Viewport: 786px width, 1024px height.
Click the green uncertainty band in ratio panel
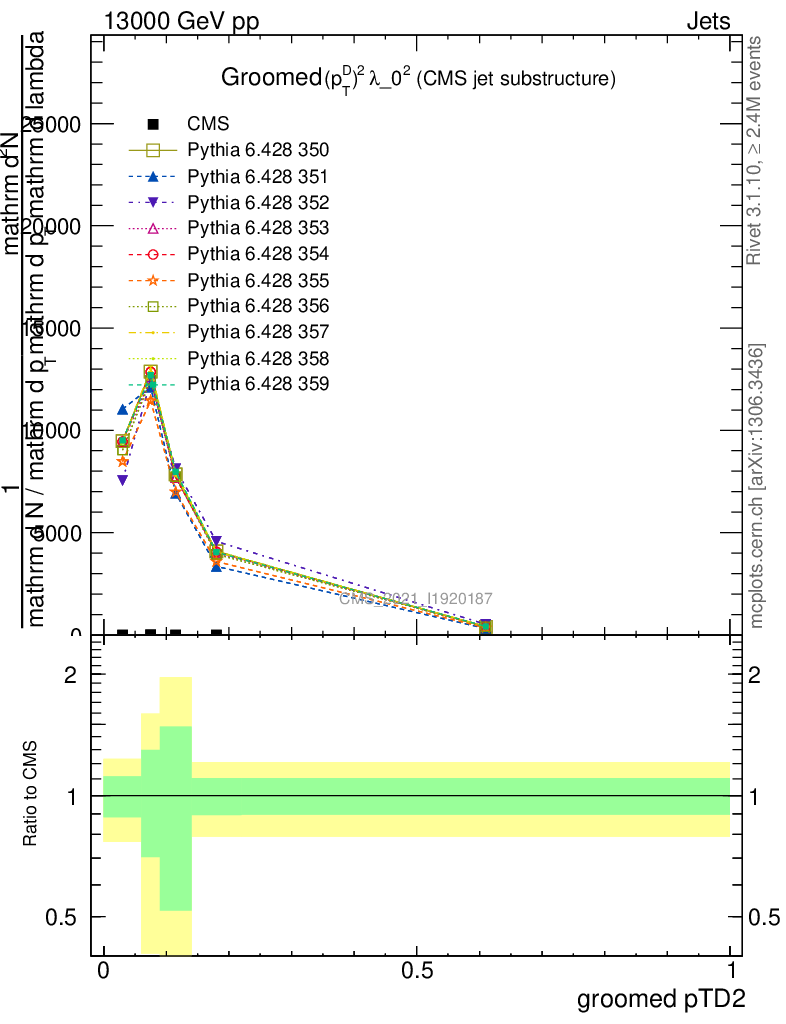460,796
